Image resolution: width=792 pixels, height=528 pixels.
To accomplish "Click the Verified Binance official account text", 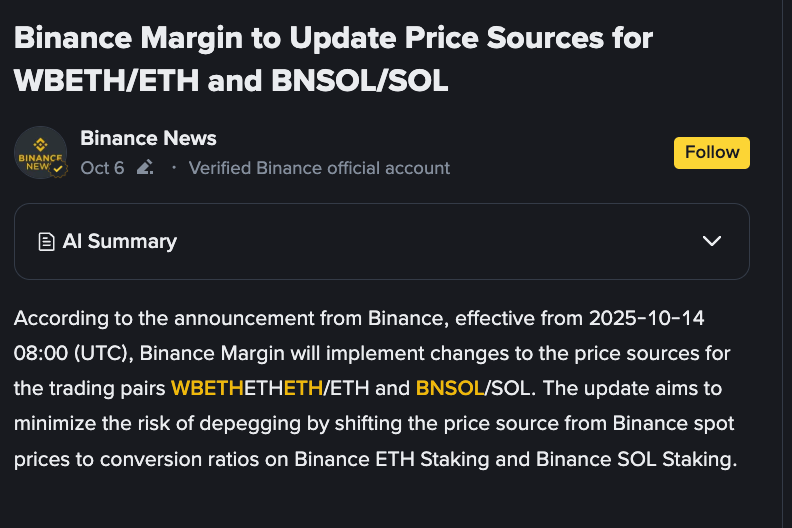I will (x=319, y=167).
